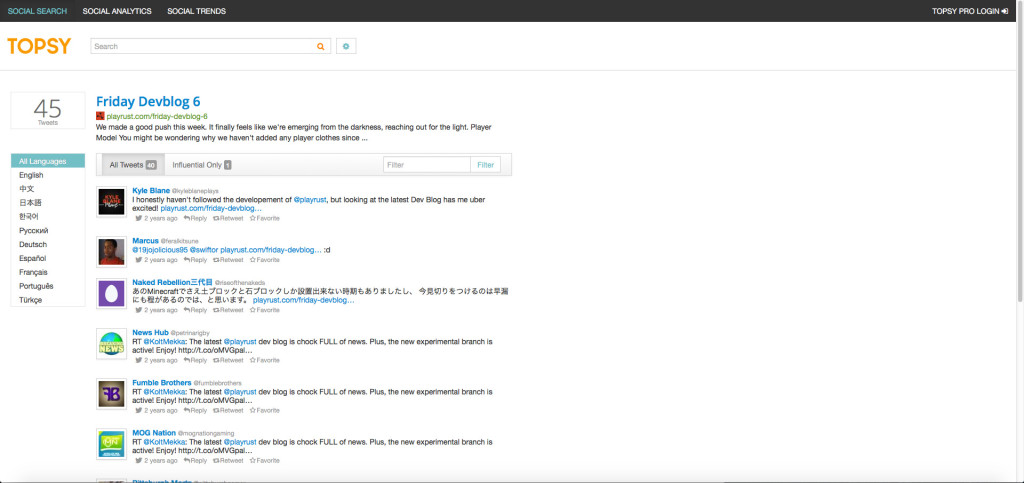The image size is (1024, 483).
Task: Filter tweets by 한국어 language
Action: tap(48, 216)
